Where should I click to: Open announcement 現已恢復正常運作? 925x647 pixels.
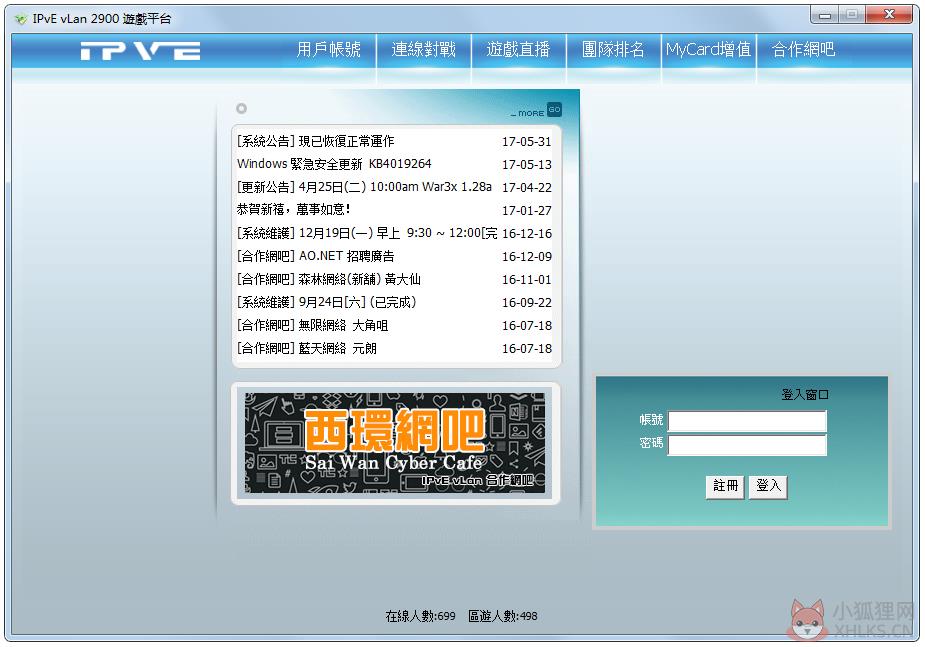click(x=315, y=142)
